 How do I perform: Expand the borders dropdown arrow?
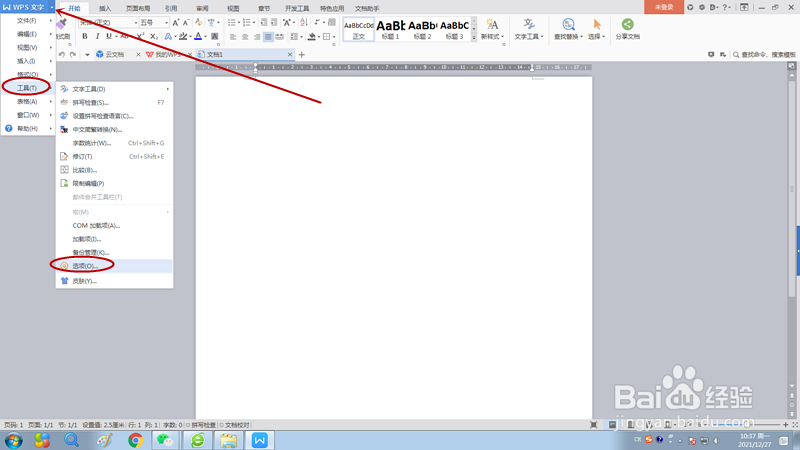(x=334, y=37)
